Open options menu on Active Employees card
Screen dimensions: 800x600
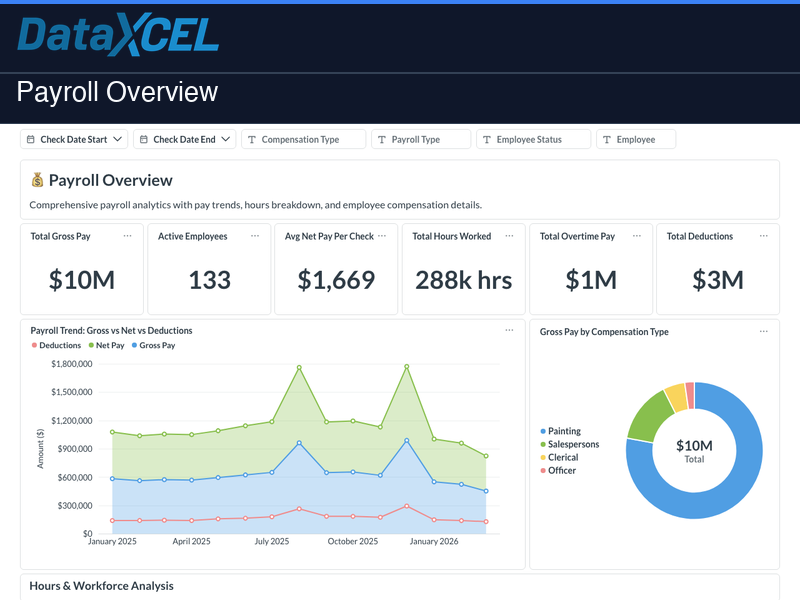(x=254, y=236)
